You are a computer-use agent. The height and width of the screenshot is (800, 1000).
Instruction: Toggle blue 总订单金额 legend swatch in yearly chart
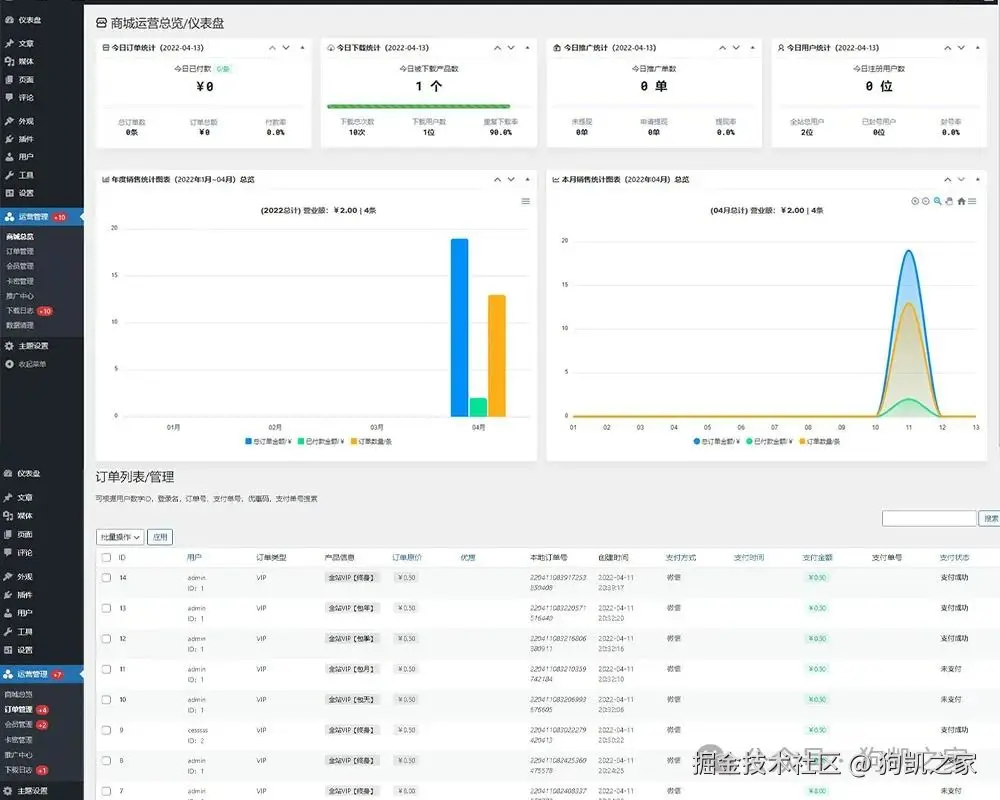249,441
